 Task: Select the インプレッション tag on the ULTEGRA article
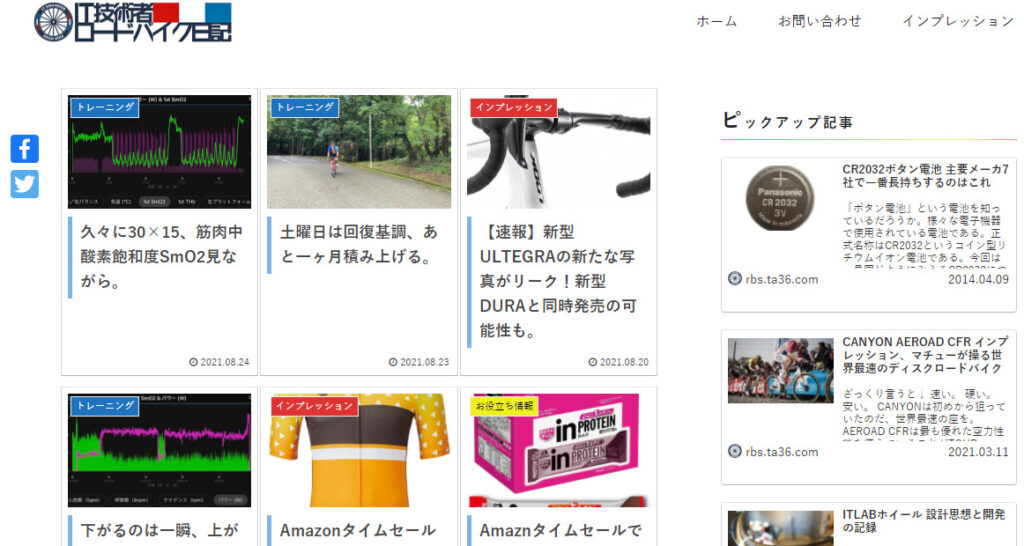(x=513, y=107)
